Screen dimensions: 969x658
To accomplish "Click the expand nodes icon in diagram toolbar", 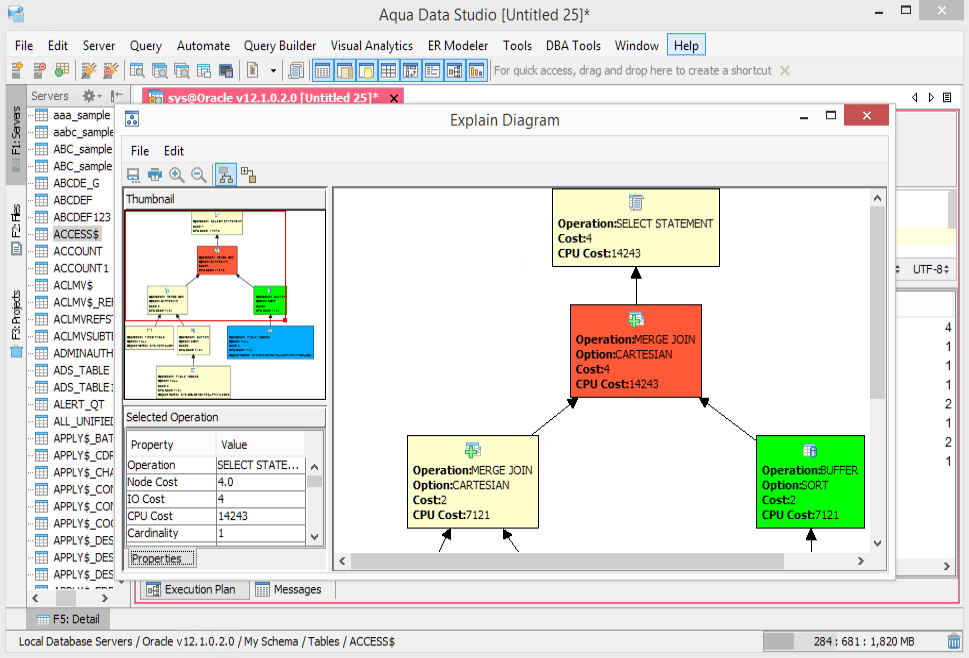I will tap(248, 175).
